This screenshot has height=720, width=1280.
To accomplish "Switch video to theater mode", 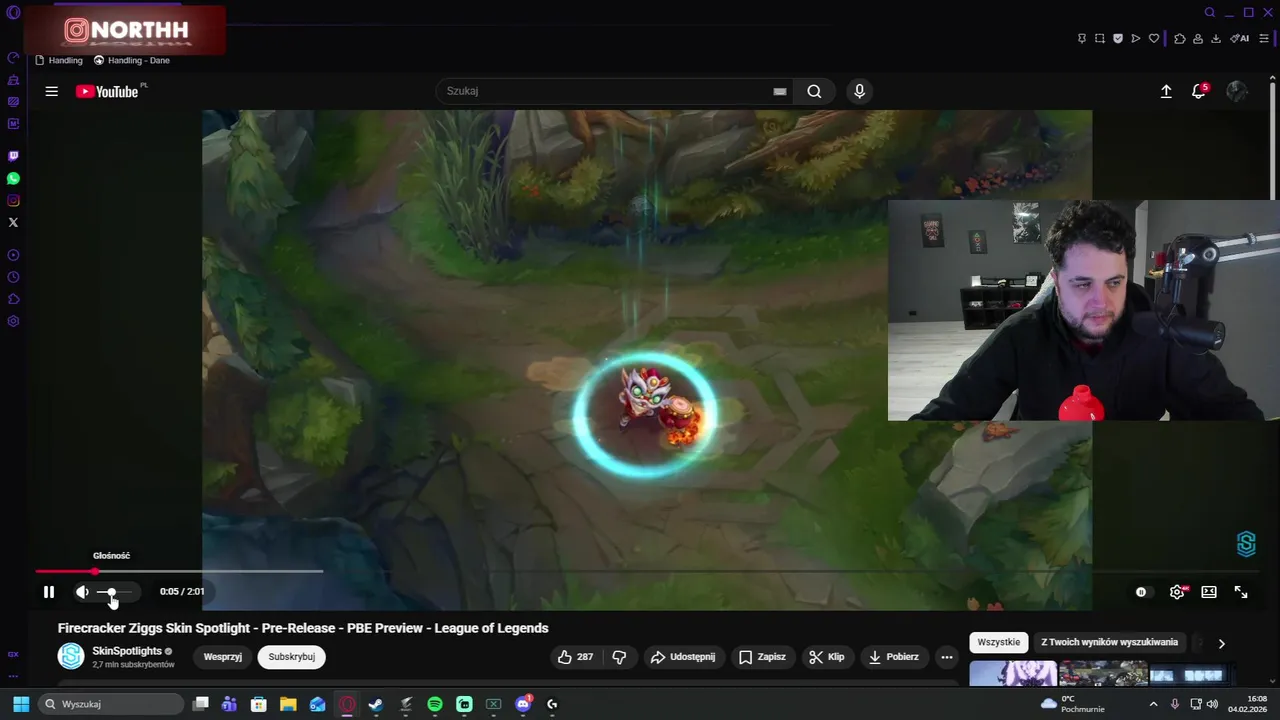I will coord(1209,592).
